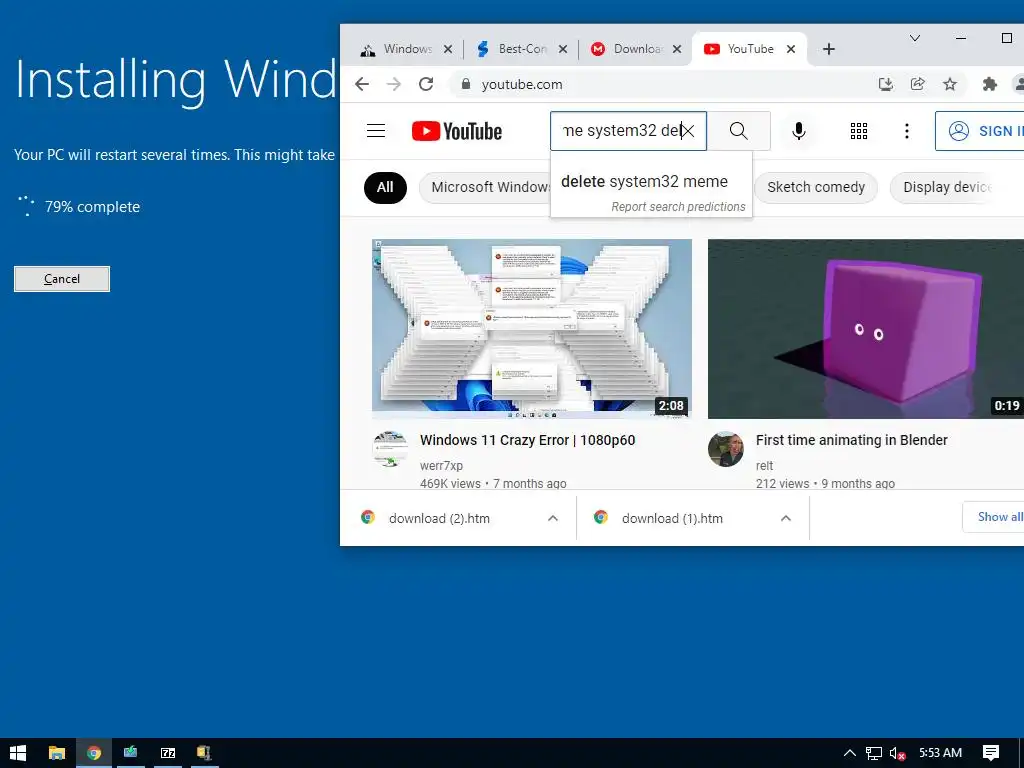The image size is (1024, 768).
Task: Share this page via the share icon
Action: pos(918,84)
